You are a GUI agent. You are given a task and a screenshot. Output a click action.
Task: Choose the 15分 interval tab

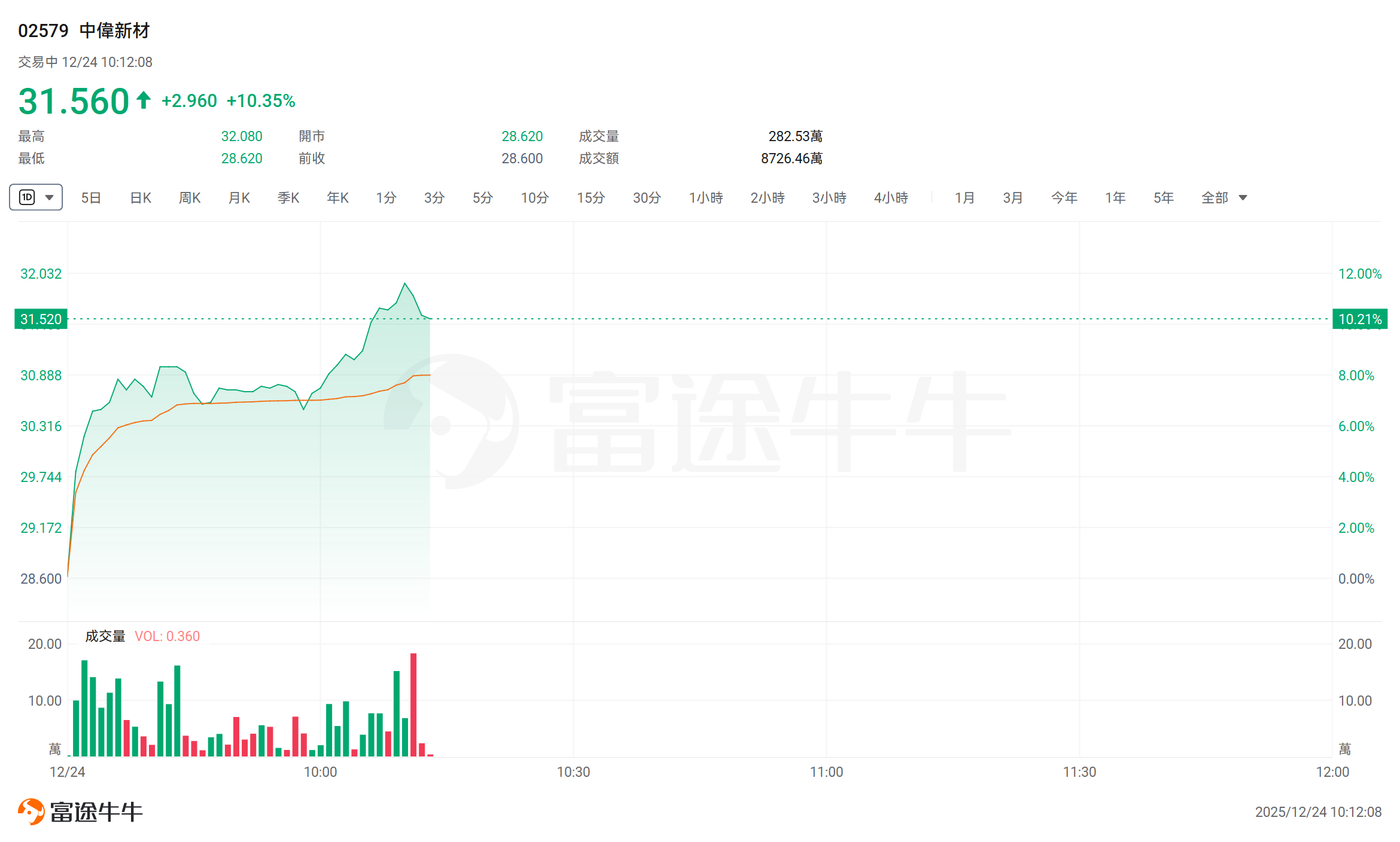tap(591, 198)
